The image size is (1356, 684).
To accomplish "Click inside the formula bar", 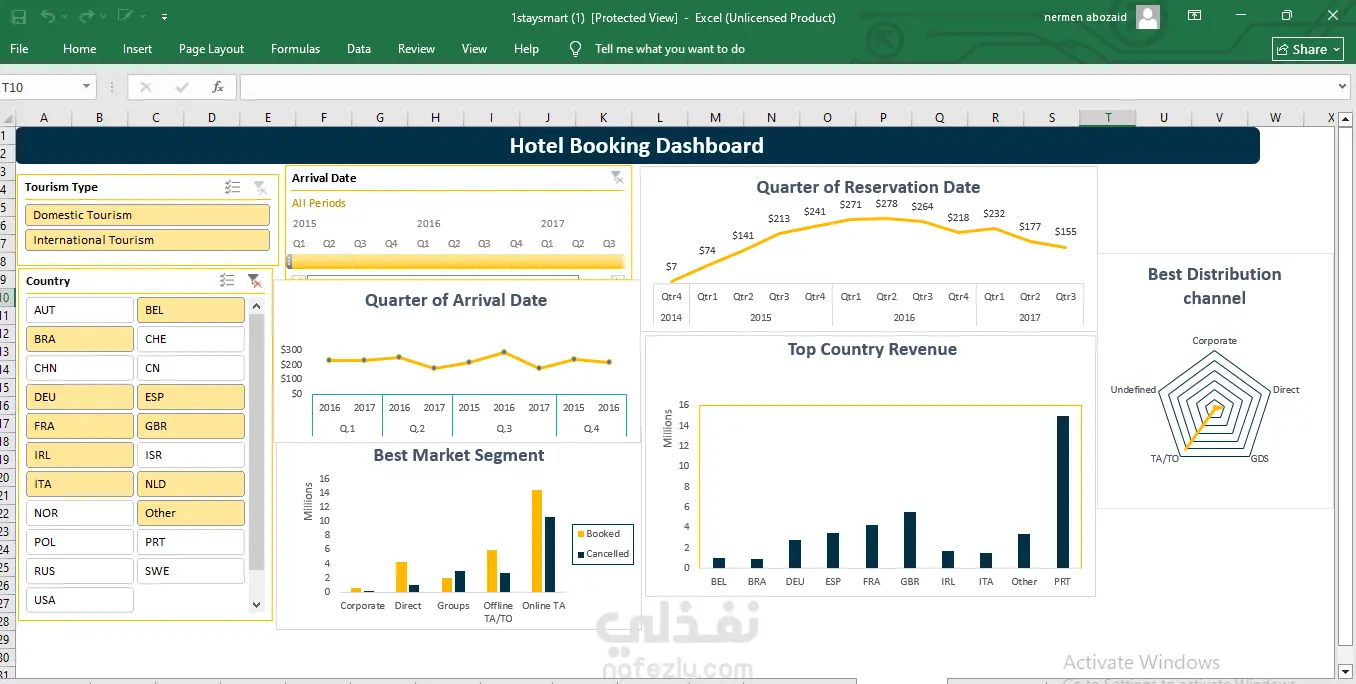I will (x=786, y=87).
